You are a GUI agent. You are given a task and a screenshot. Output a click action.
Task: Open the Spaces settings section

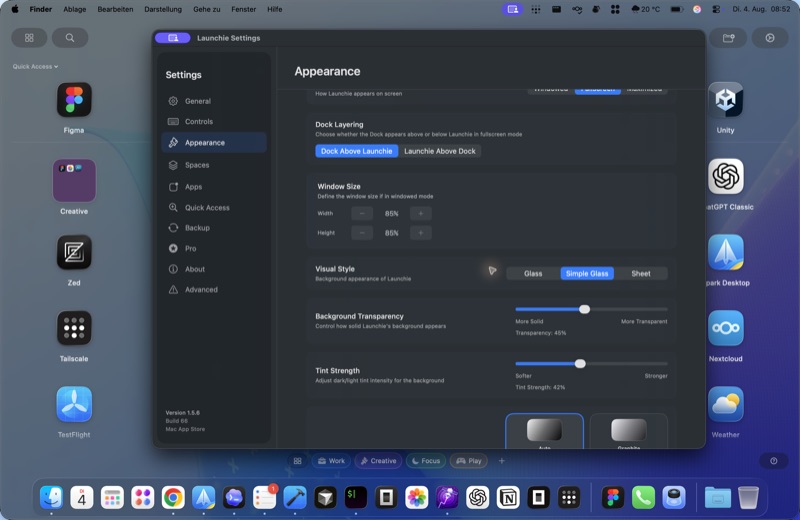(x=214, y=165)
